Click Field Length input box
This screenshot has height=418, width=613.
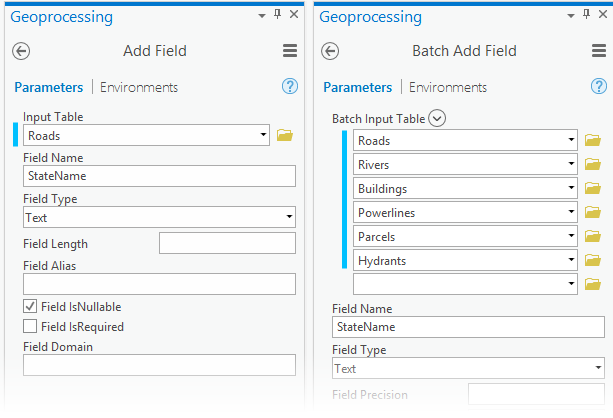(227, 243)
